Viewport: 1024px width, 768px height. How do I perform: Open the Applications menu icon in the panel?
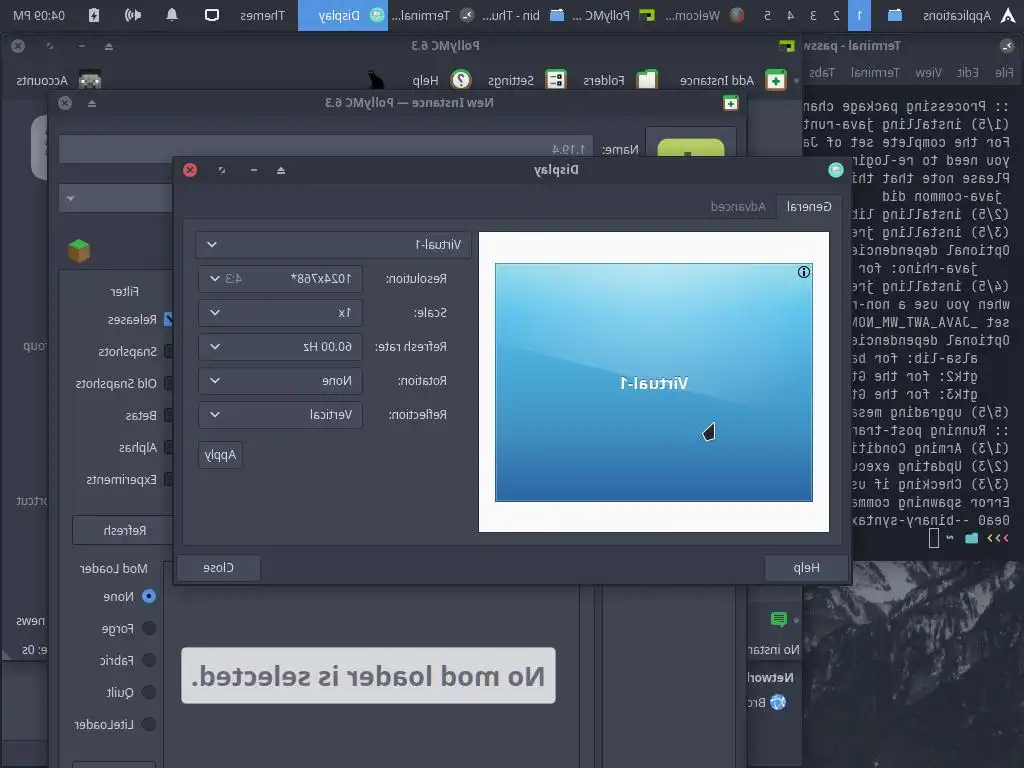coord(1008,15)
